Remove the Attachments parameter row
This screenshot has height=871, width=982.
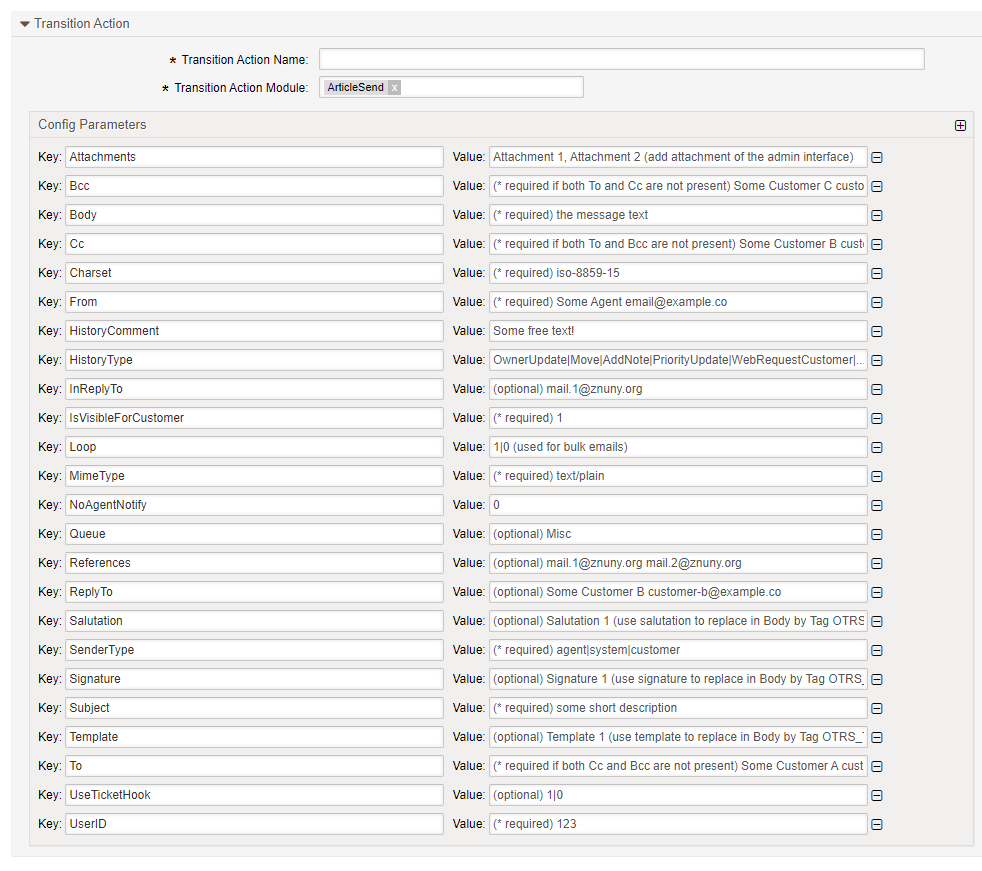point(877,157)
